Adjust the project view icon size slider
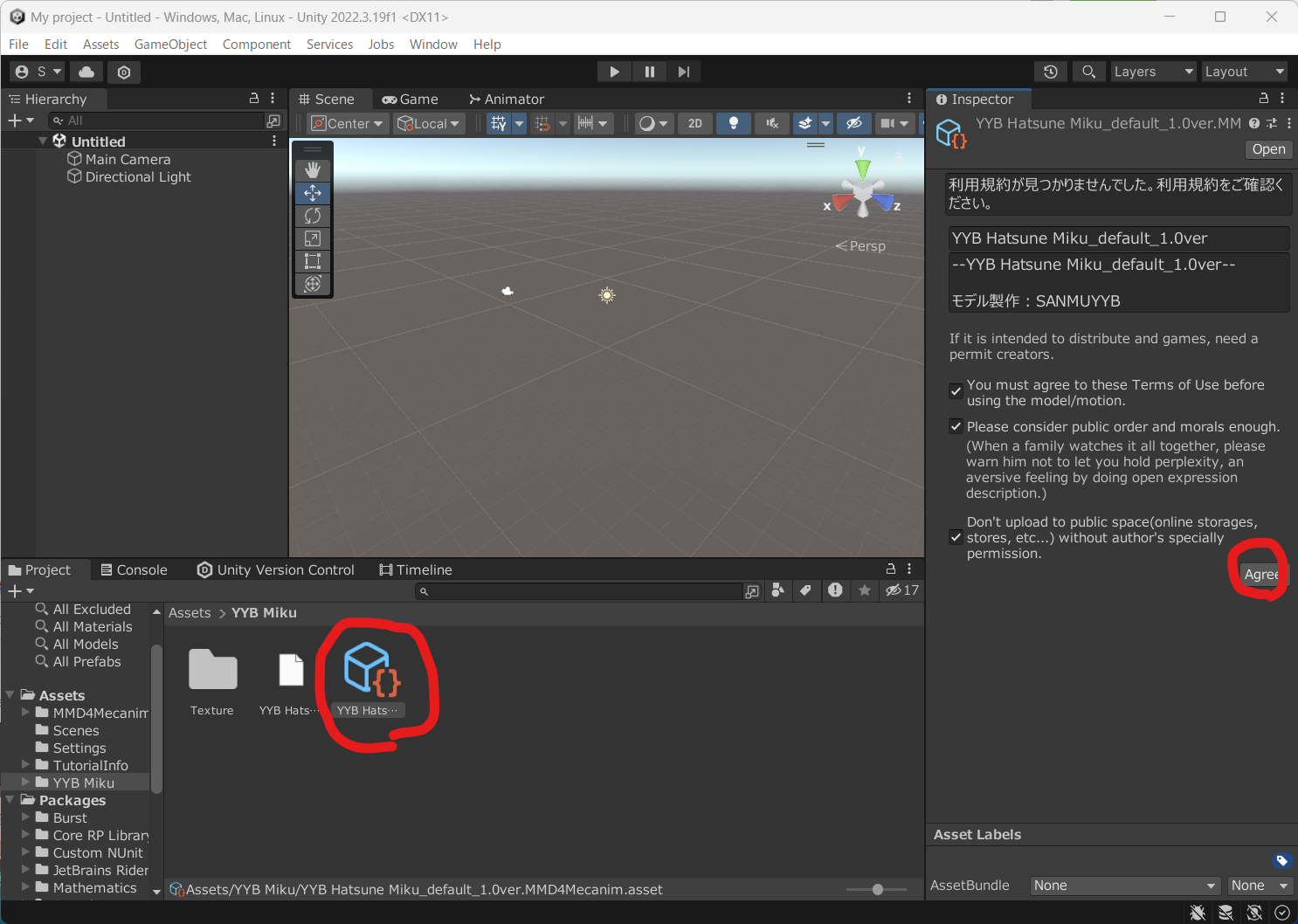Image resolution: width=1298 pixels, height=924 pixels. [876, 889]
